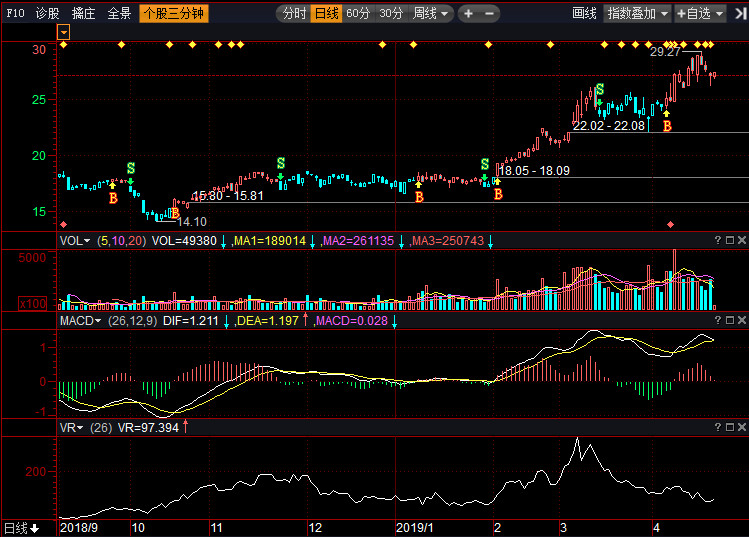Select the 60分 period chart
749x537 pixels.
(x=358, y=14)
